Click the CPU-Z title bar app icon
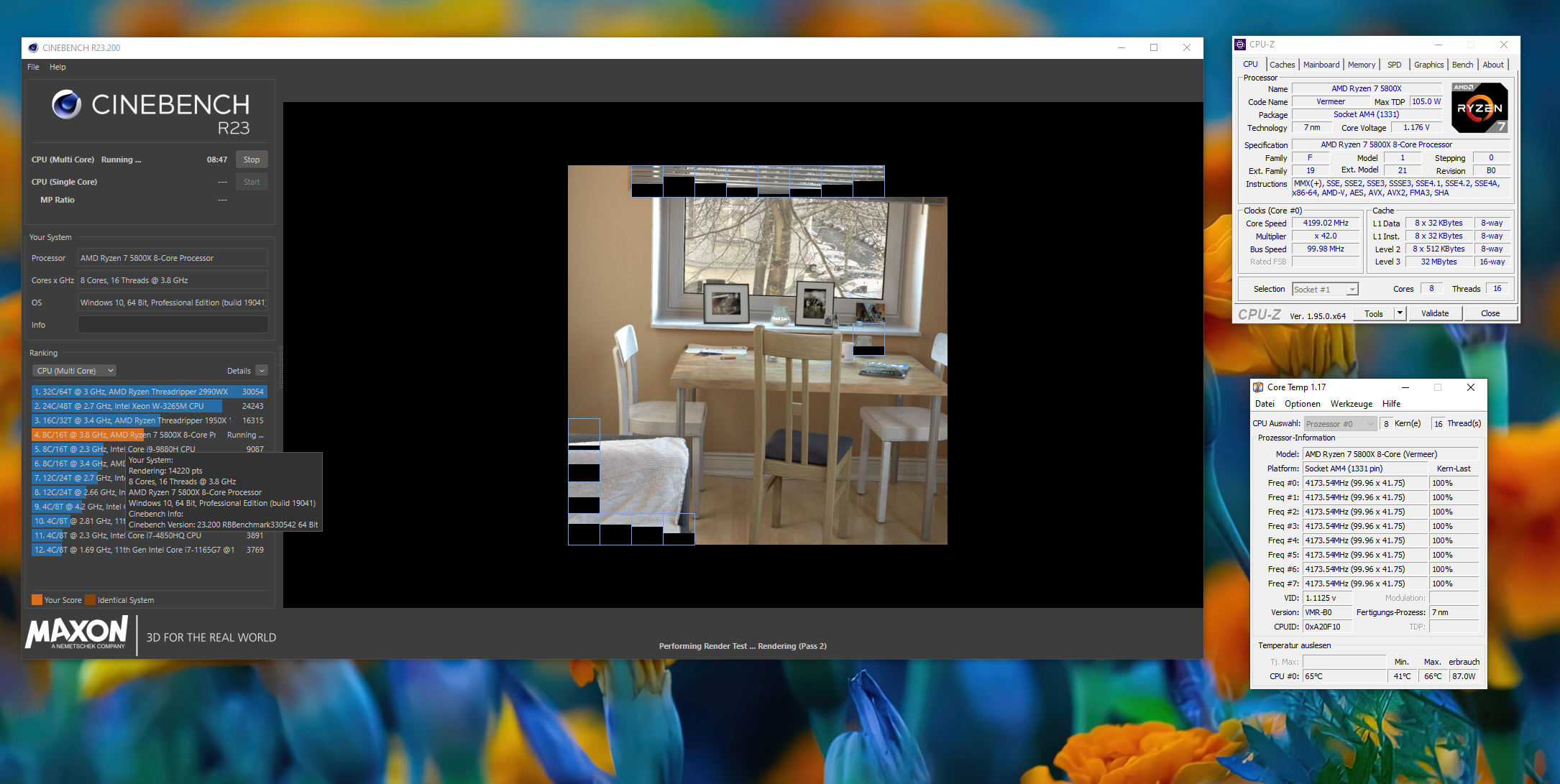Image resolution: width=1560 pixels, height=784 pixels. coord(1240,45)
